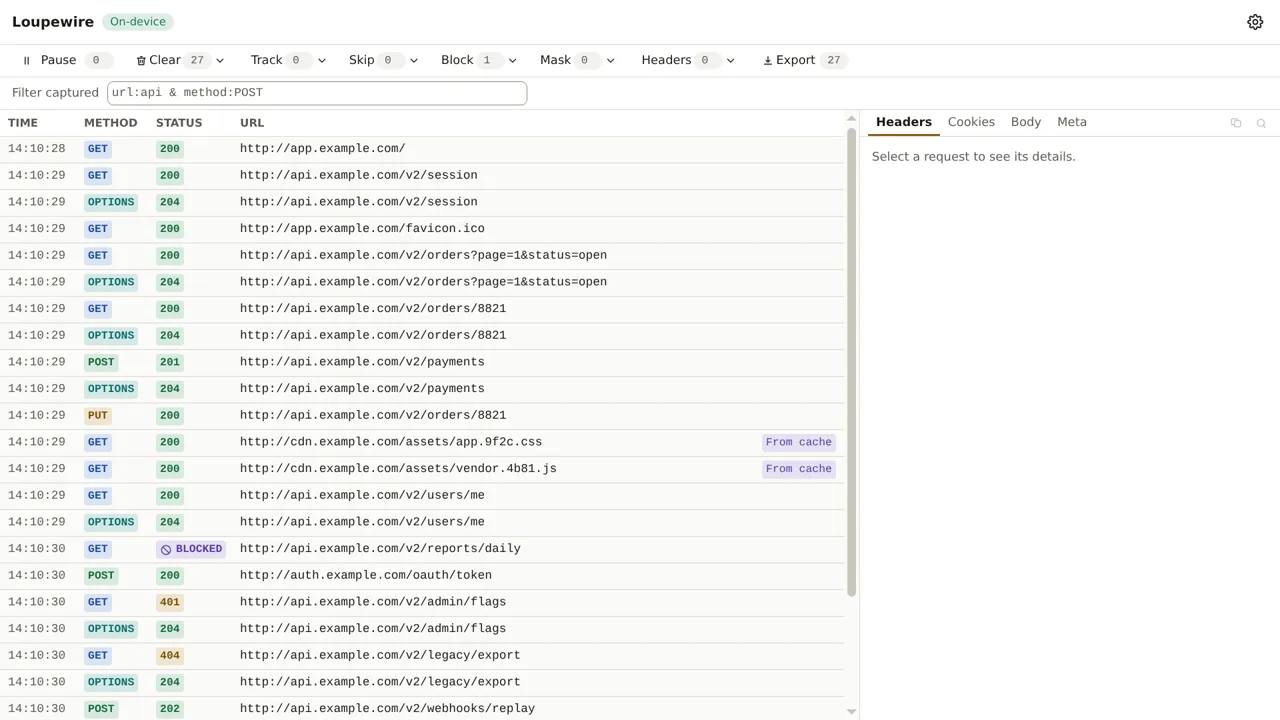Sort by the METHOD column header
Image resolution: width=1280 pixels, height=720 pixels.
(110, 123)
